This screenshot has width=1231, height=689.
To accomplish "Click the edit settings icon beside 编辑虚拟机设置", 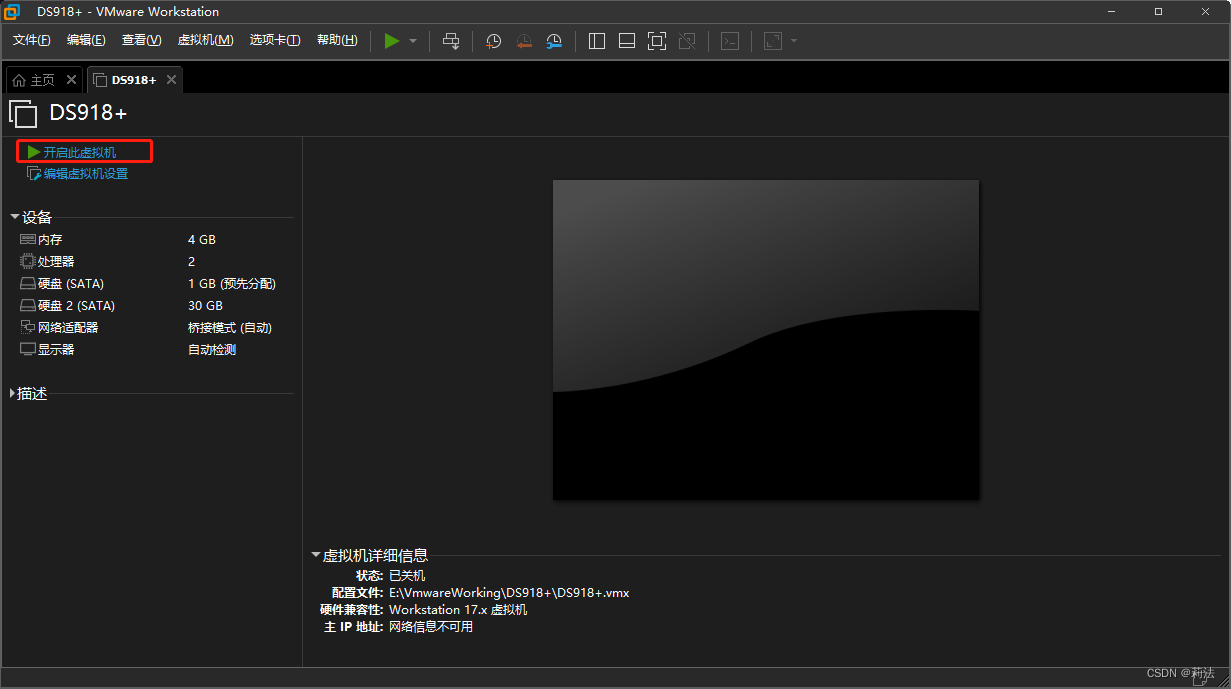I will tap(34, 174).
